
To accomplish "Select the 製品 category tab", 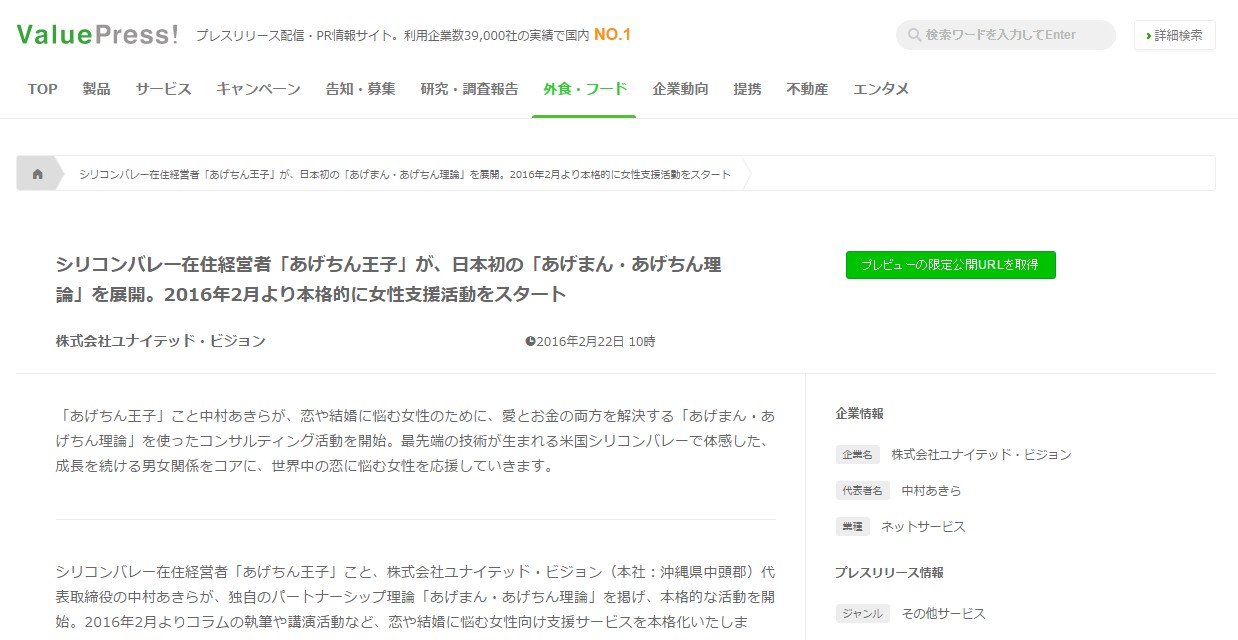I will (x=96, y=89).
